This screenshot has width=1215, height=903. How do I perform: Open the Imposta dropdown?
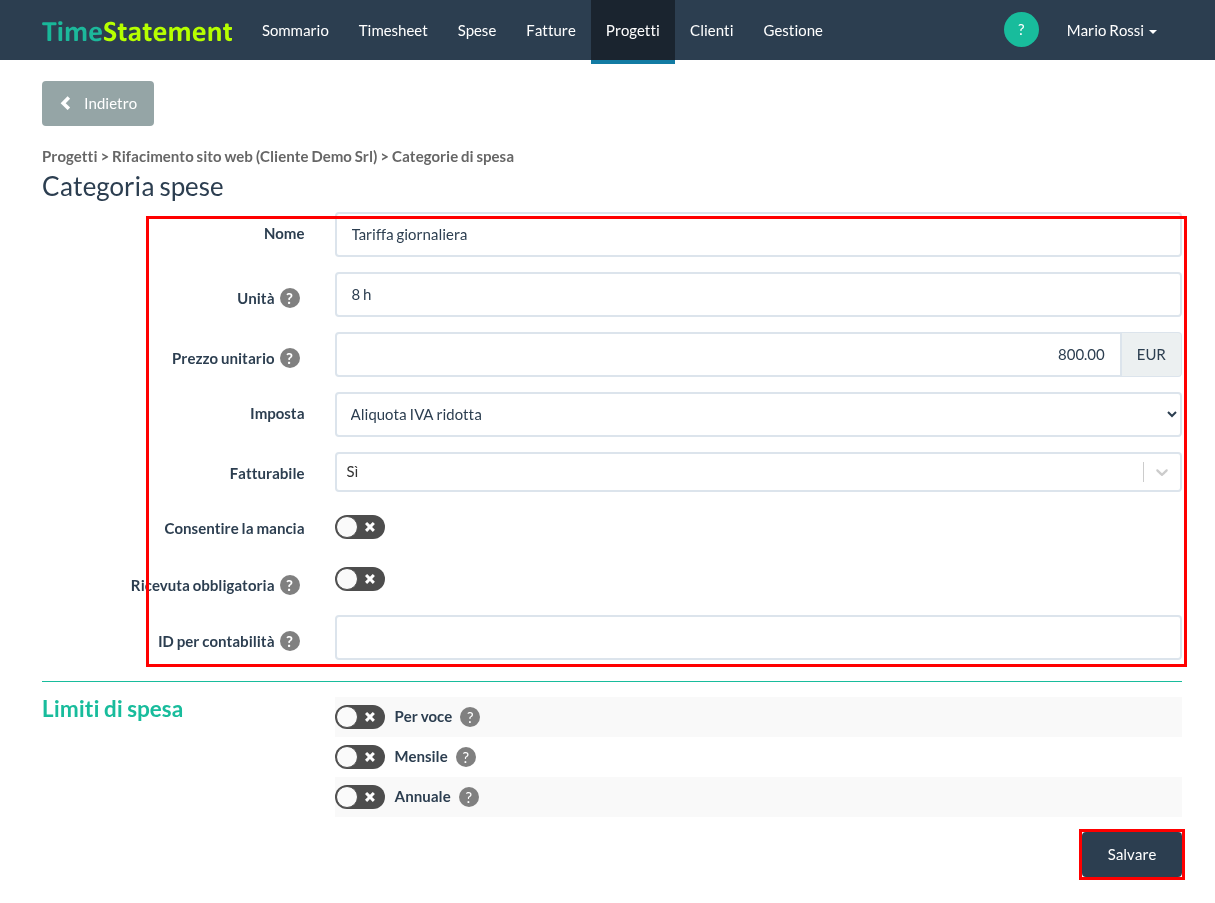pyautogui.click(x=758, y=414)
